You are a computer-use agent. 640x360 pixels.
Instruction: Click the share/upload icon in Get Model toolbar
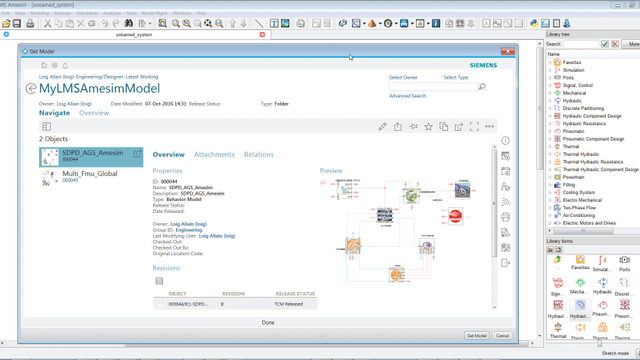(398, 127)
